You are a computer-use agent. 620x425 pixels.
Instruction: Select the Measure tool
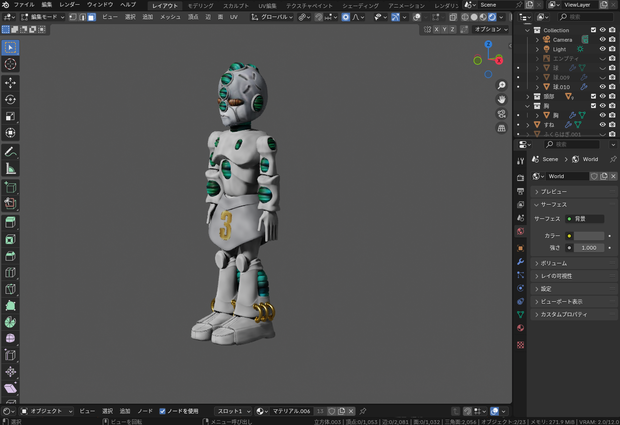[10, 168]
